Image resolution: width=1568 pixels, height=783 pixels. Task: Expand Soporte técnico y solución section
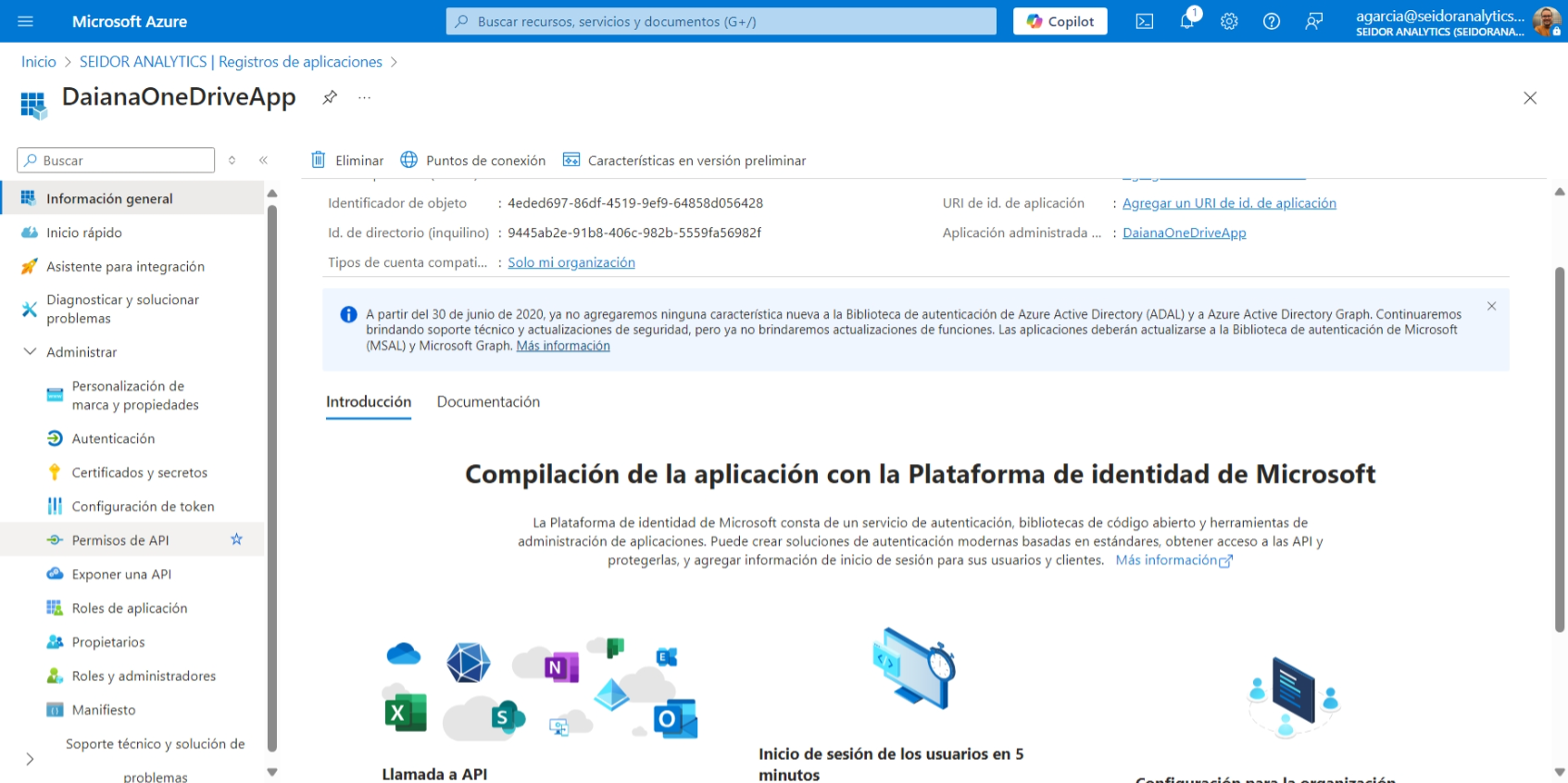[30, 759]
